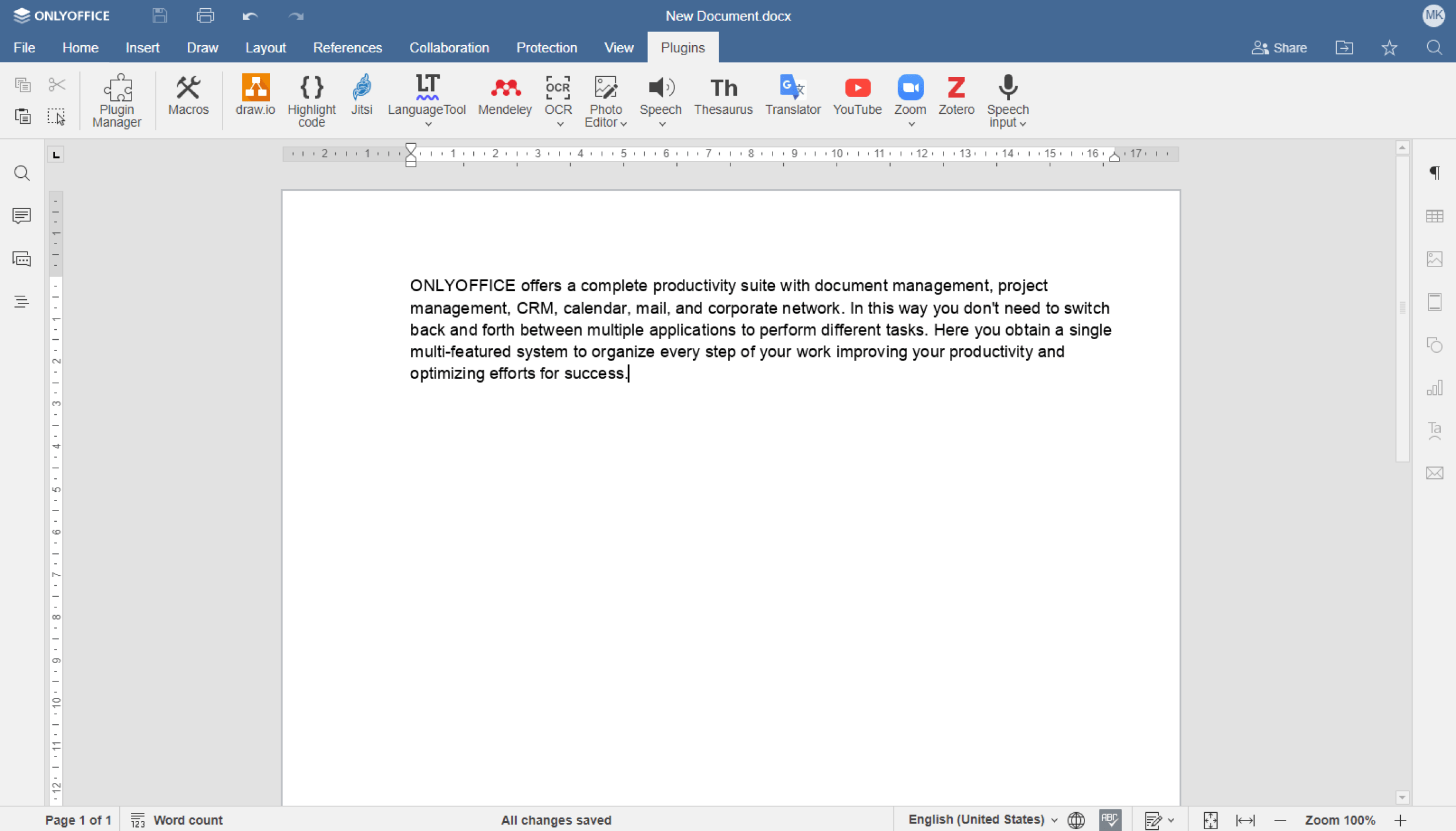The width and height of the screenshot is (1456, 831).
Task: Open the File menu
Action: click(24, 48)
